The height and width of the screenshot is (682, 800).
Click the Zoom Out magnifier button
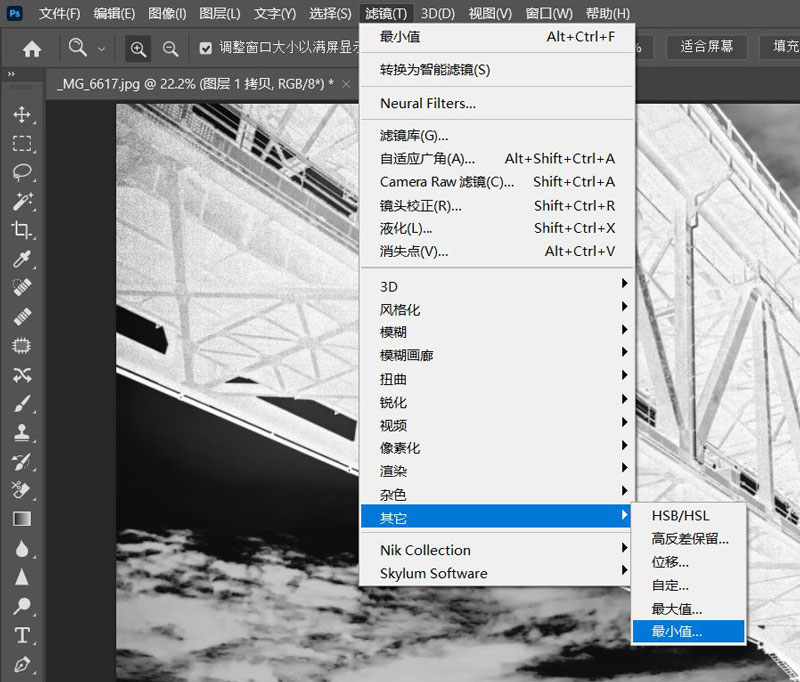click(x=170, y=49)
